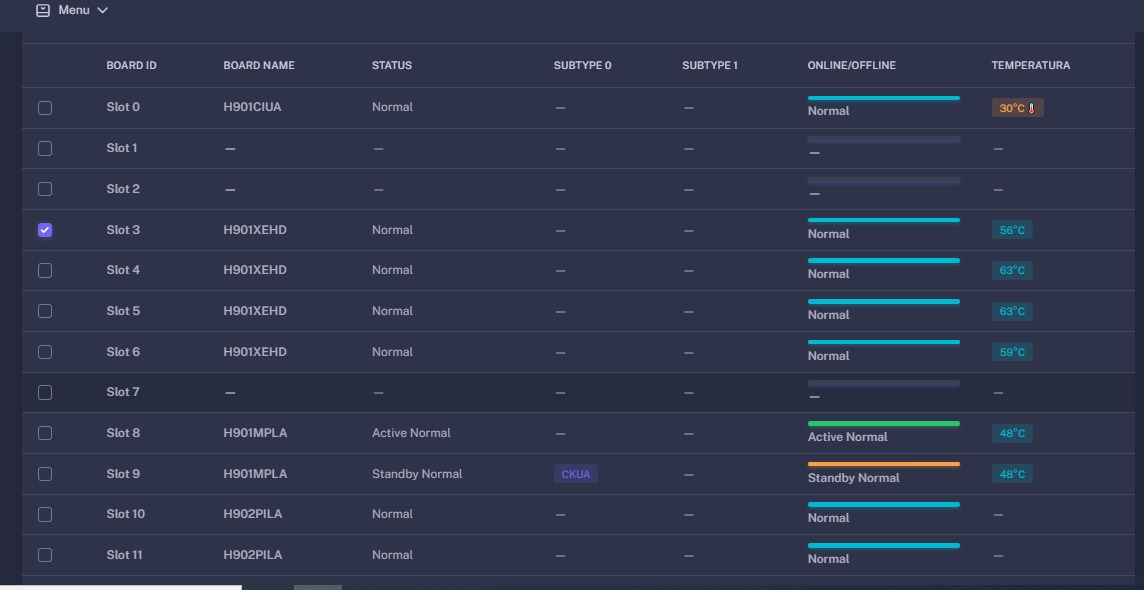Viewport: 1144px width, 590px height.
Task: Open board H901CIUA in Slot 0
Action: click(252, 107)
